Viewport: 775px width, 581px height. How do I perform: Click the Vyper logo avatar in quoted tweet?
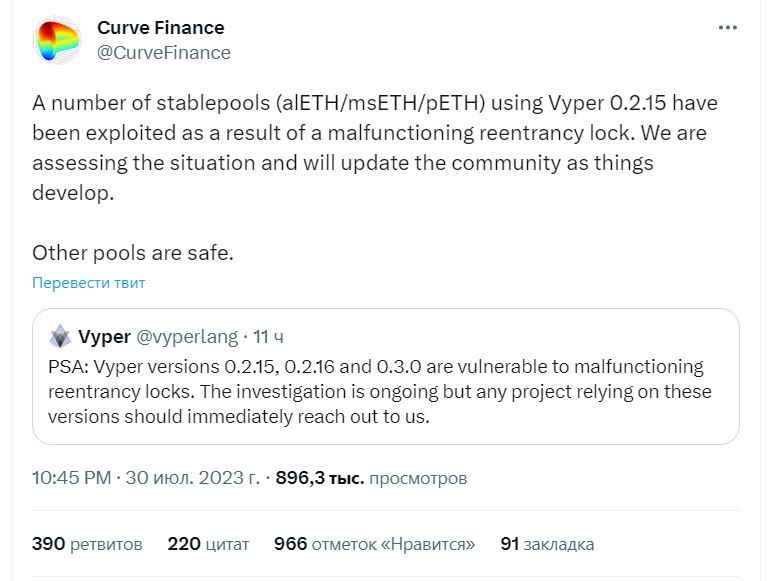59,336
